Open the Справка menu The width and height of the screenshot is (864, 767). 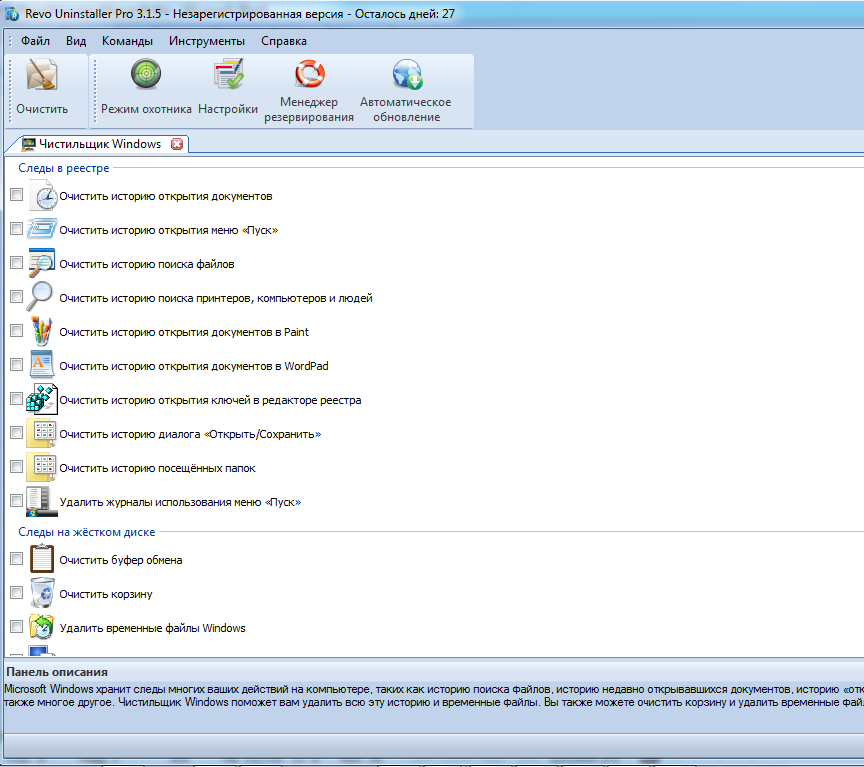pos(284,41)
